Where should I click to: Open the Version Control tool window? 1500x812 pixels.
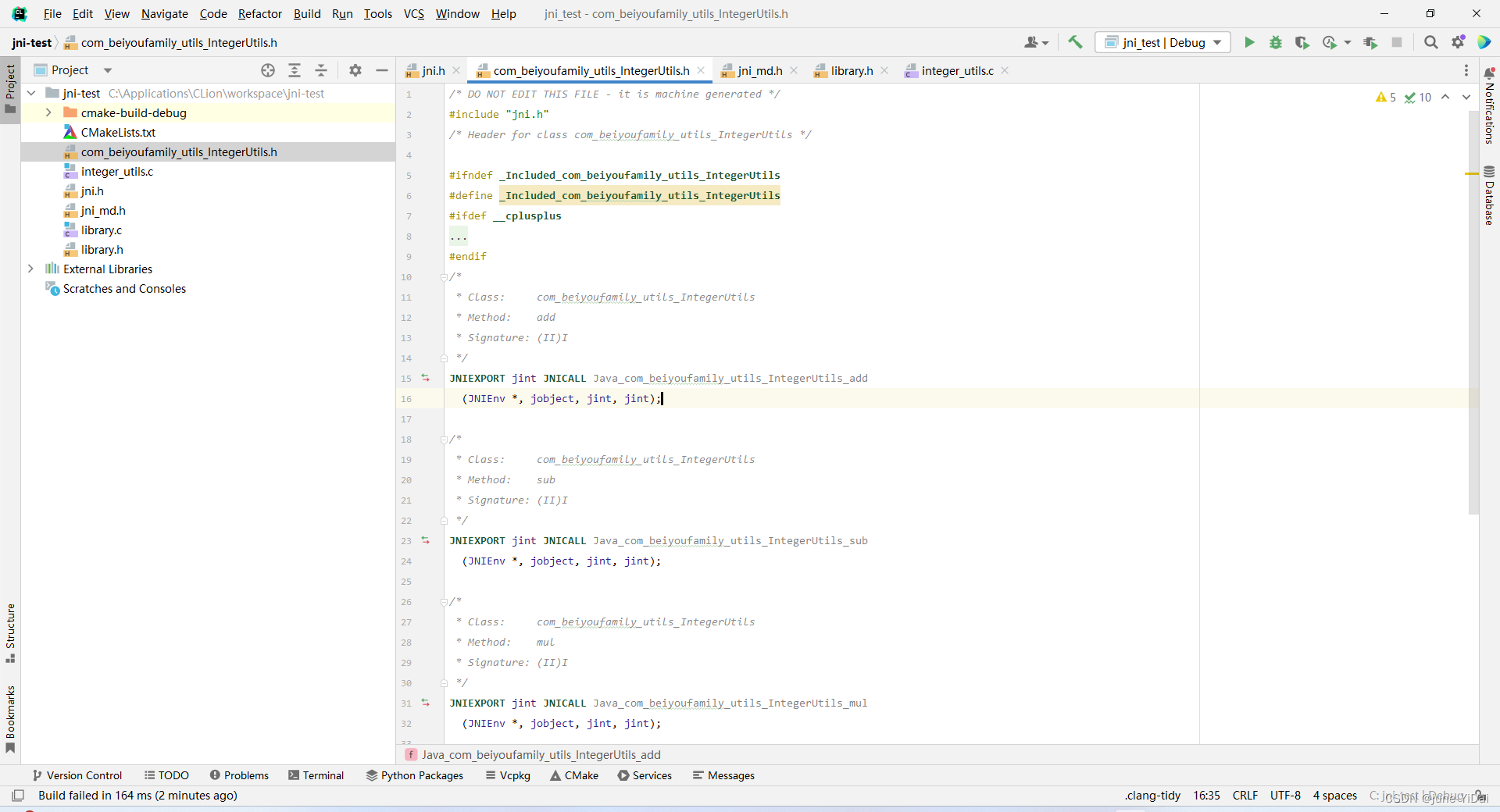point(77,775)
